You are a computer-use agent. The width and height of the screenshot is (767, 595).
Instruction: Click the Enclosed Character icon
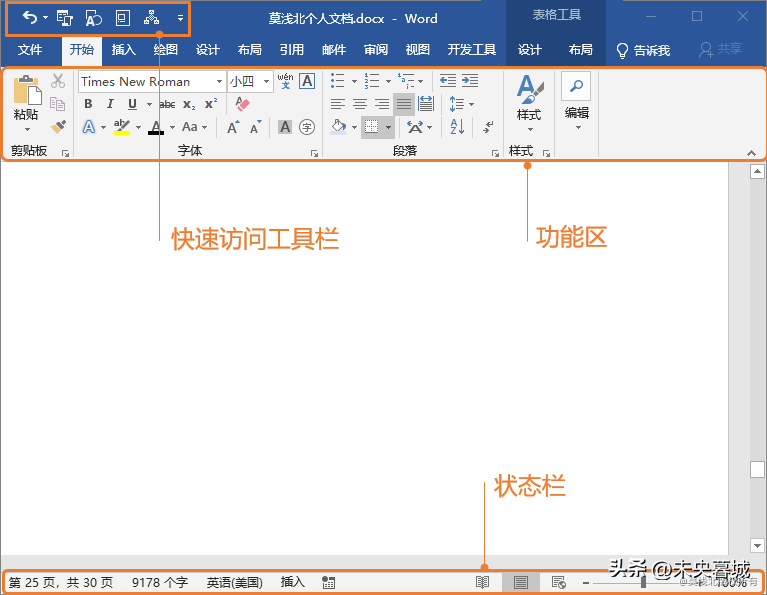(x=307, y=127)
